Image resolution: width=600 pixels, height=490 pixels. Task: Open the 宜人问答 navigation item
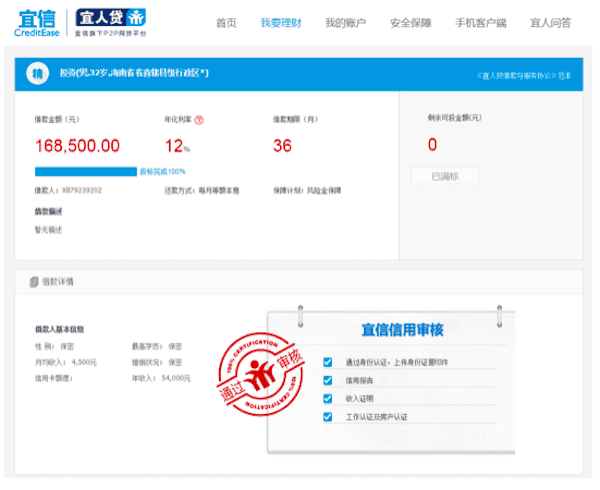pyautogui.click(x=551, y=22)
